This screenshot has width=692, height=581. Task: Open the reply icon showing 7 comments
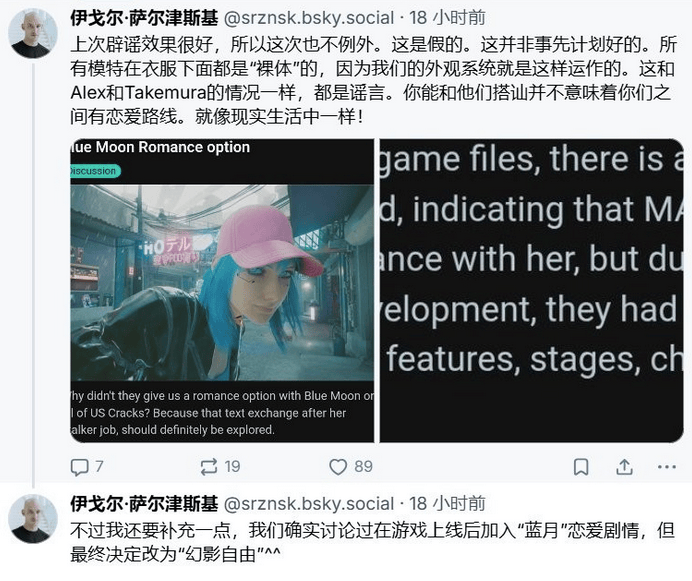coord(80,467)
